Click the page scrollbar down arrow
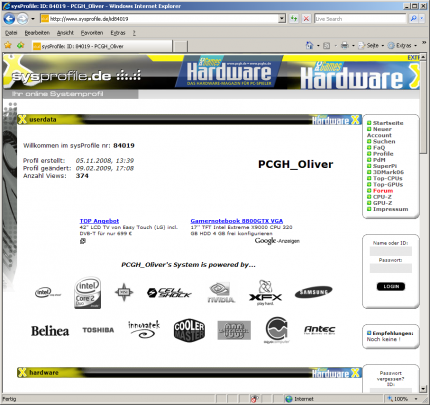430x405 pixels. pyautogui.click(x=423, y=389)
